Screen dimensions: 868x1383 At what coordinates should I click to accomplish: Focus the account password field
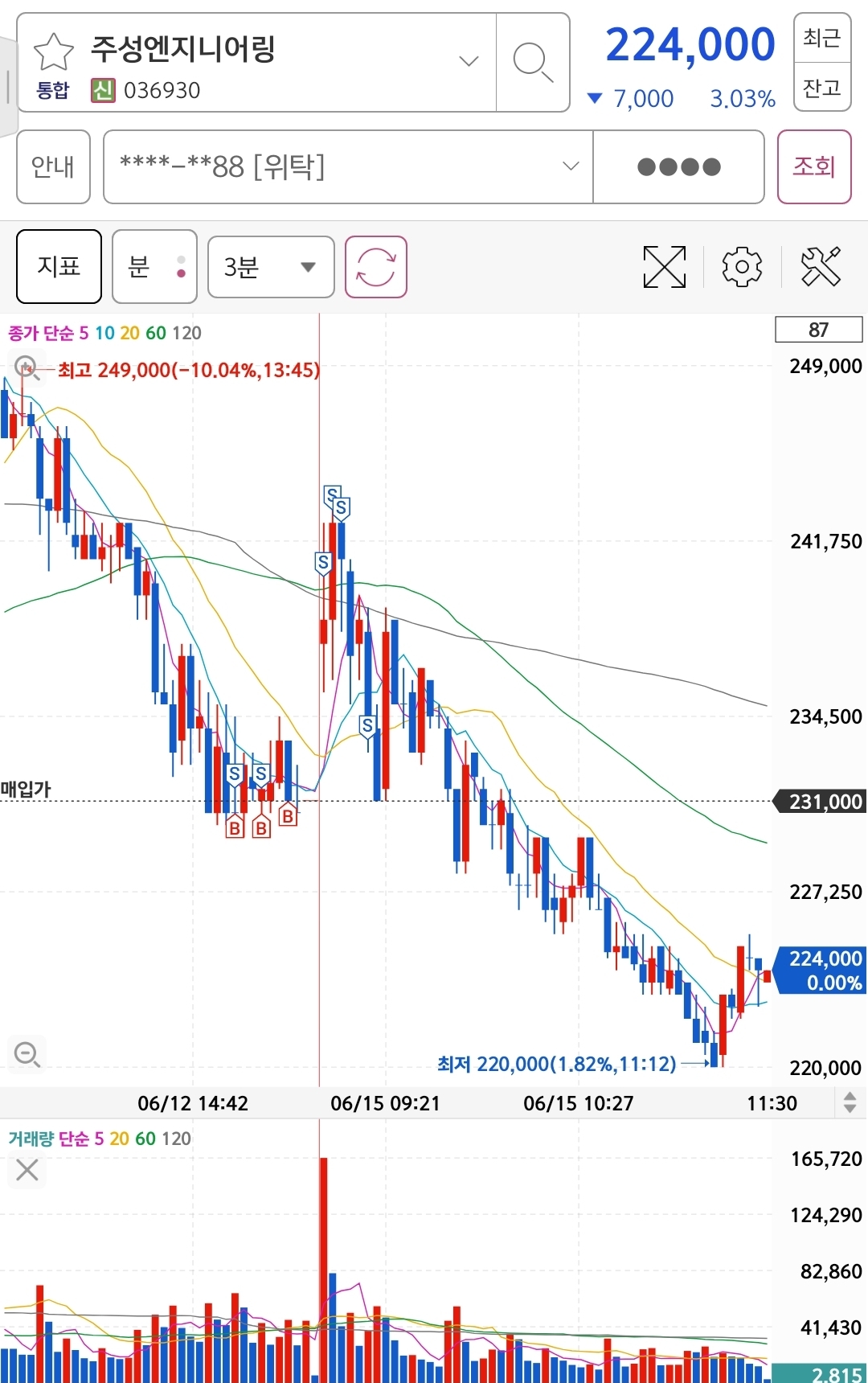[x=678, y=166]
